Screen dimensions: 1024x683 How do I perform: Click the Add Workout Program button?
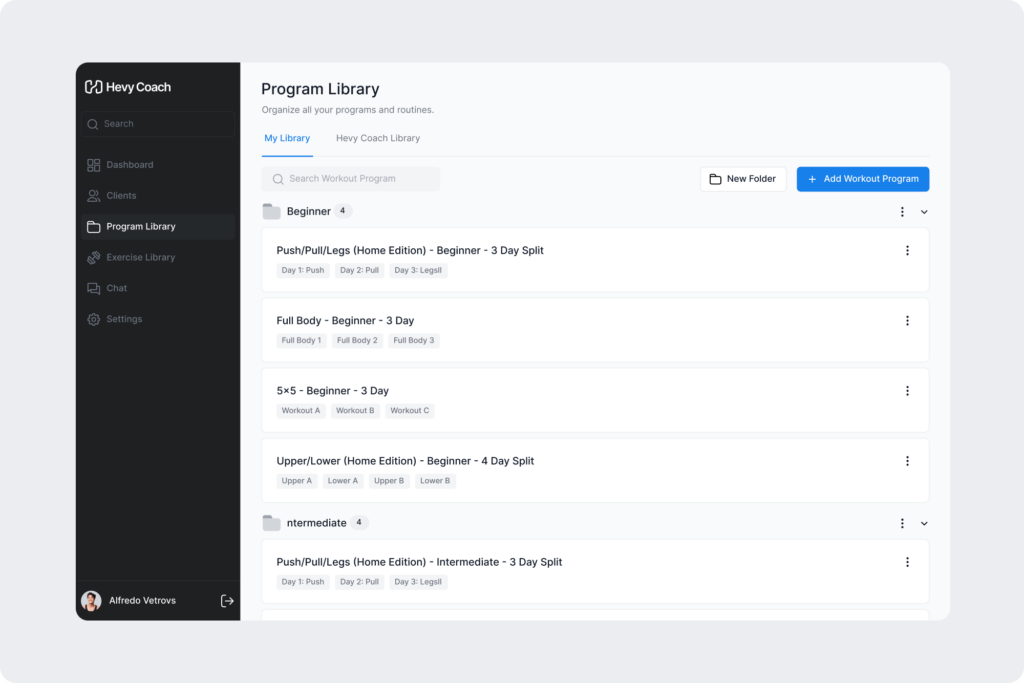862,178
